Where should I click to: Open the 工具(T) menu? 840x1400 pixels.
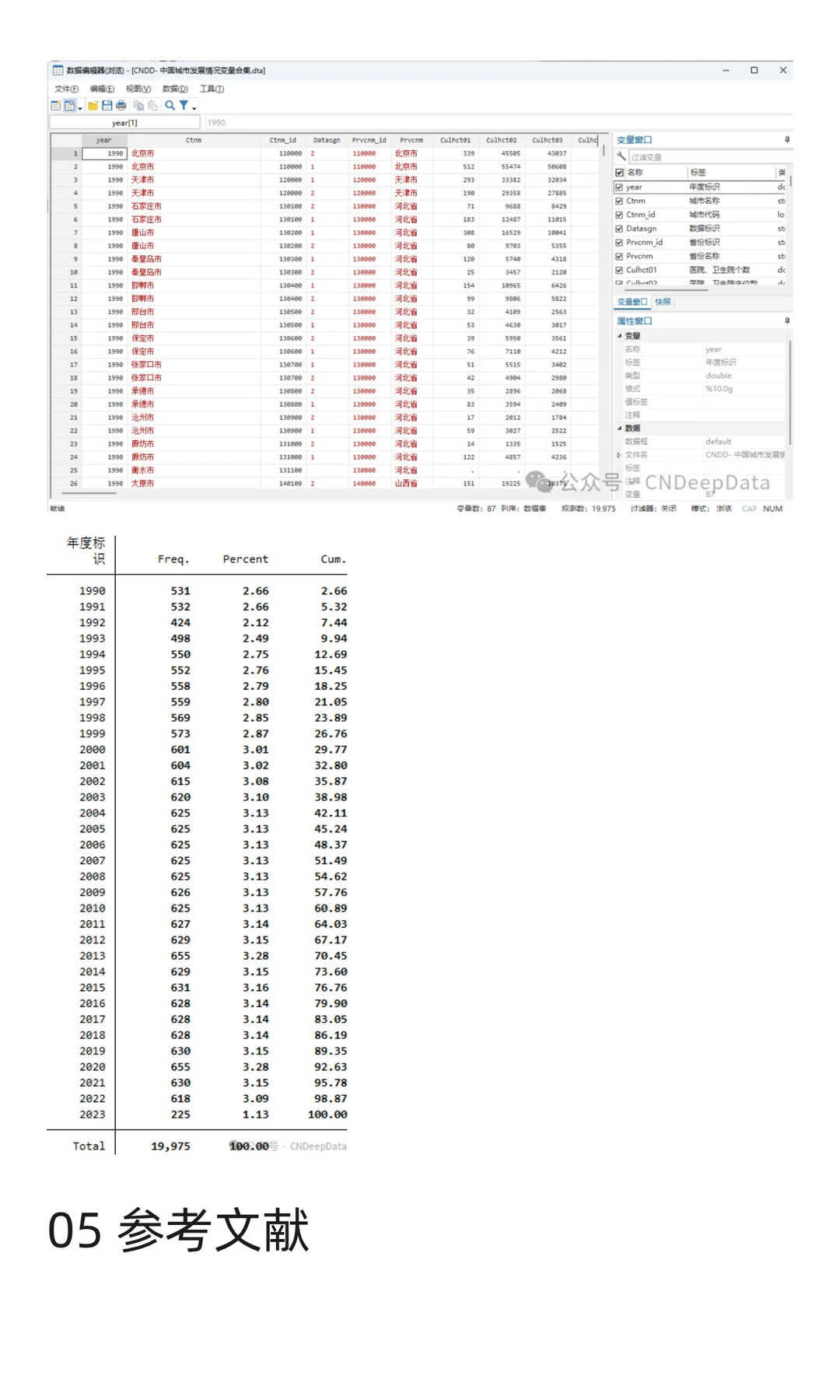212,89
